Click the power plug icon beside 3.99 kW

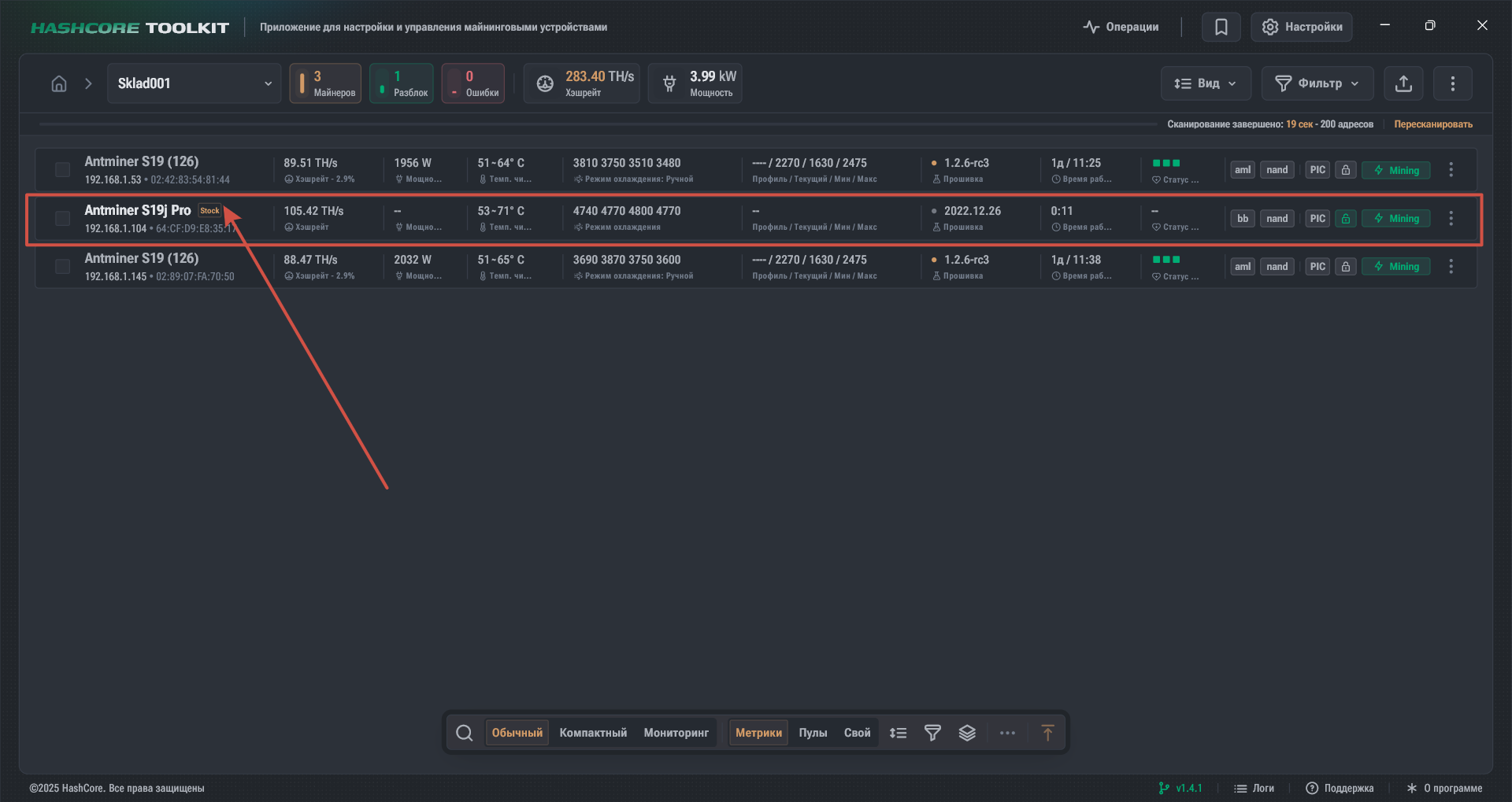[x=669, y=83]
